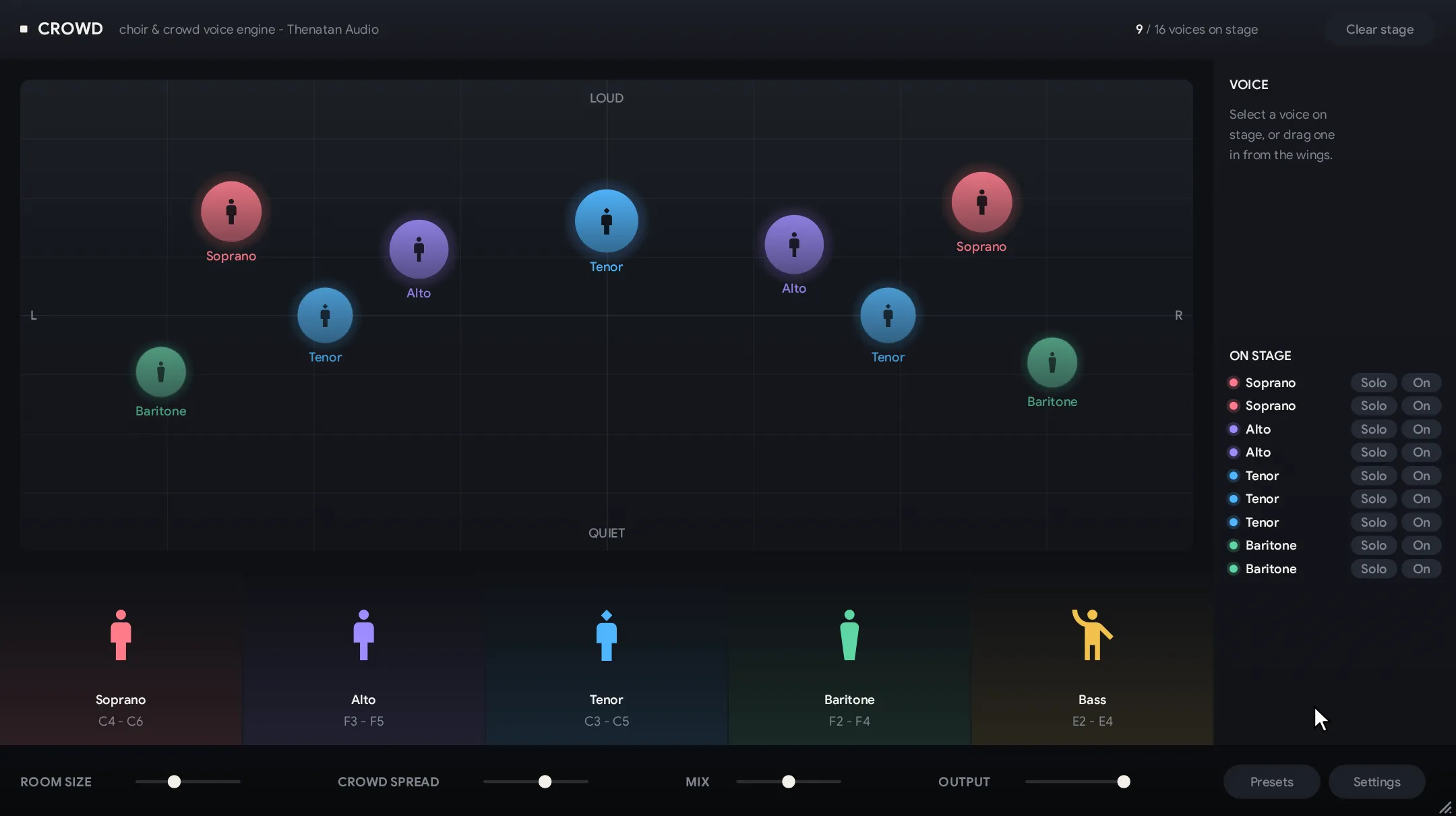Turn off the second Soprano's On toggle
The image size is (1456, 816).
click(x=1421, y=406)
